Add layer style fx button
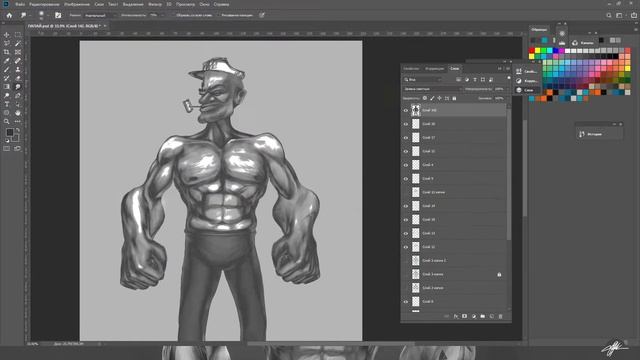640x360 pixels. (x=456, y=316)
